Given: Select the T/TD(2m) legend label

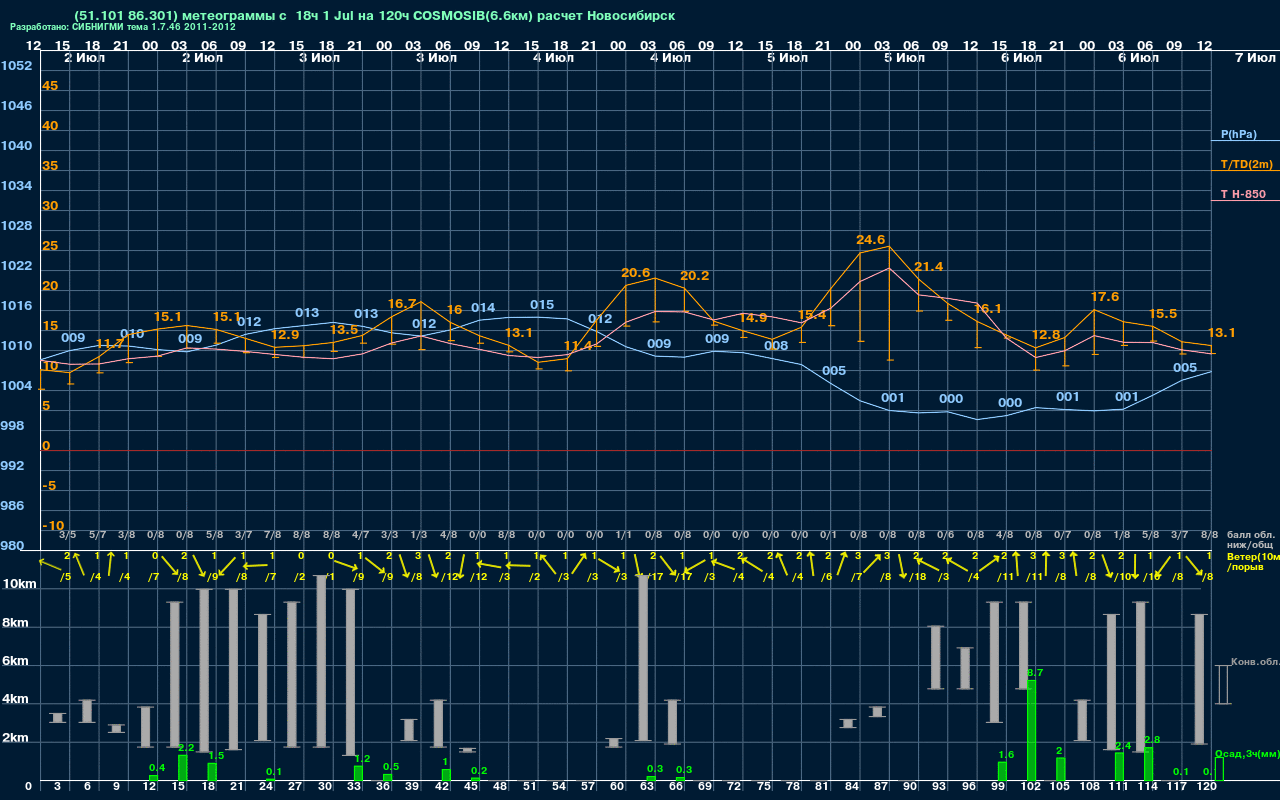Looking at the screenshot, I should click(1247, 164).
